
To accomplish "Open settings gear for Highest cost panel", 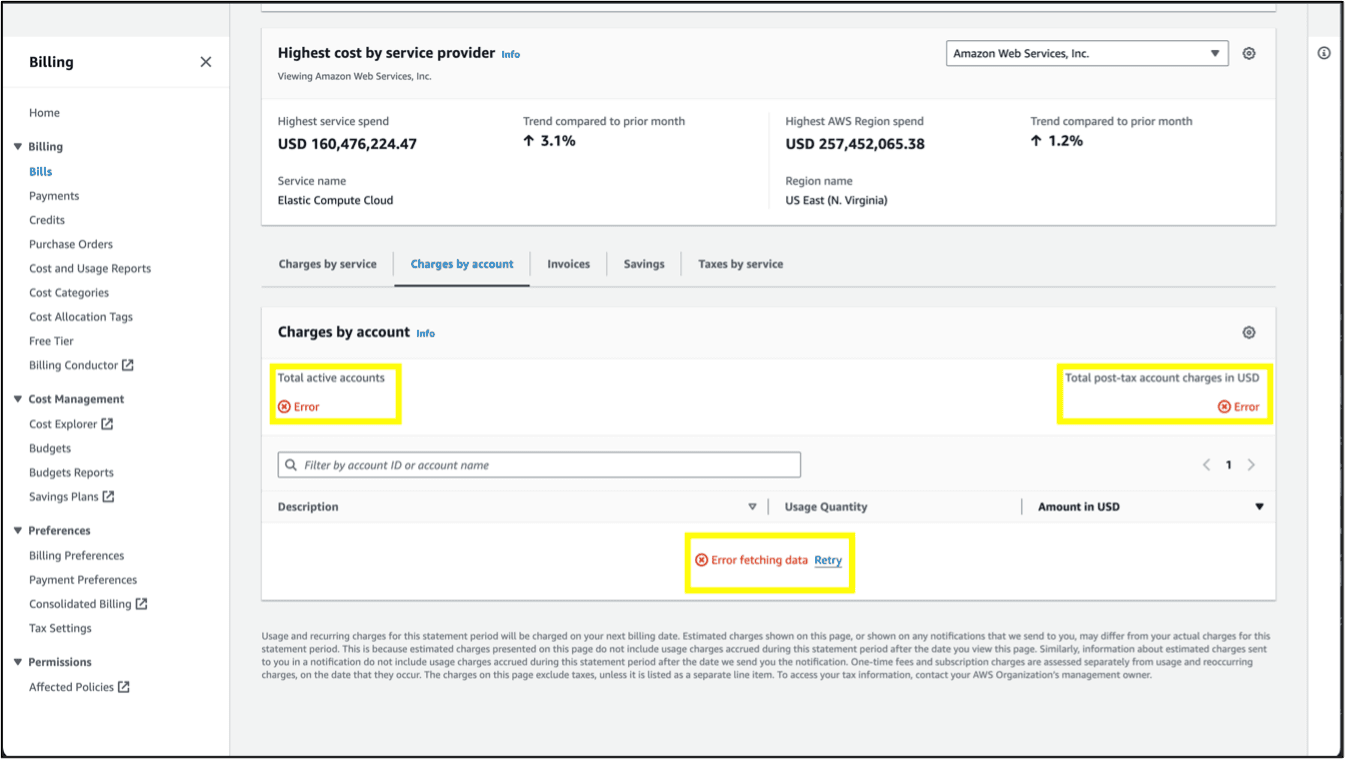I will pos(1249,54).
